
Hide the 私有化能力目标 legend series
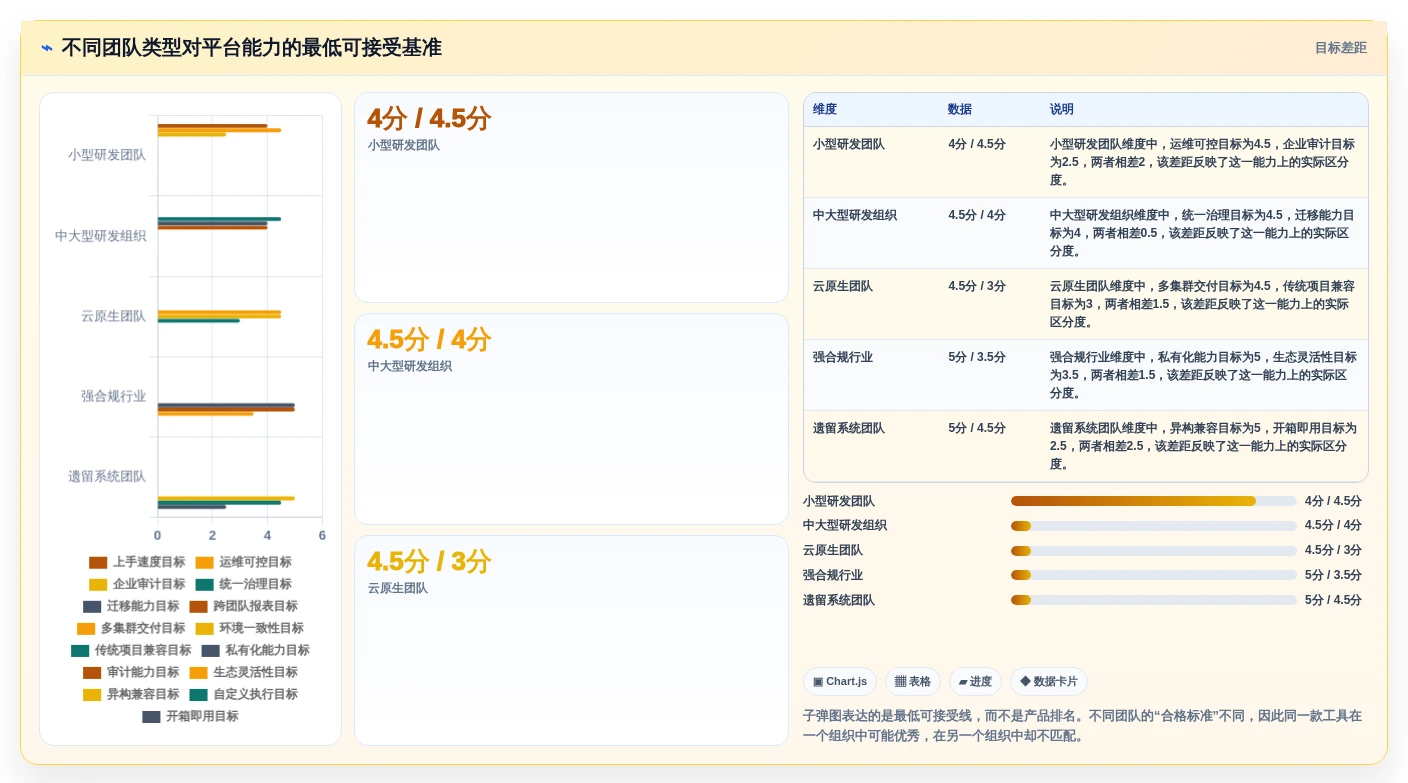pyautogui.click(x=256, y=650)
